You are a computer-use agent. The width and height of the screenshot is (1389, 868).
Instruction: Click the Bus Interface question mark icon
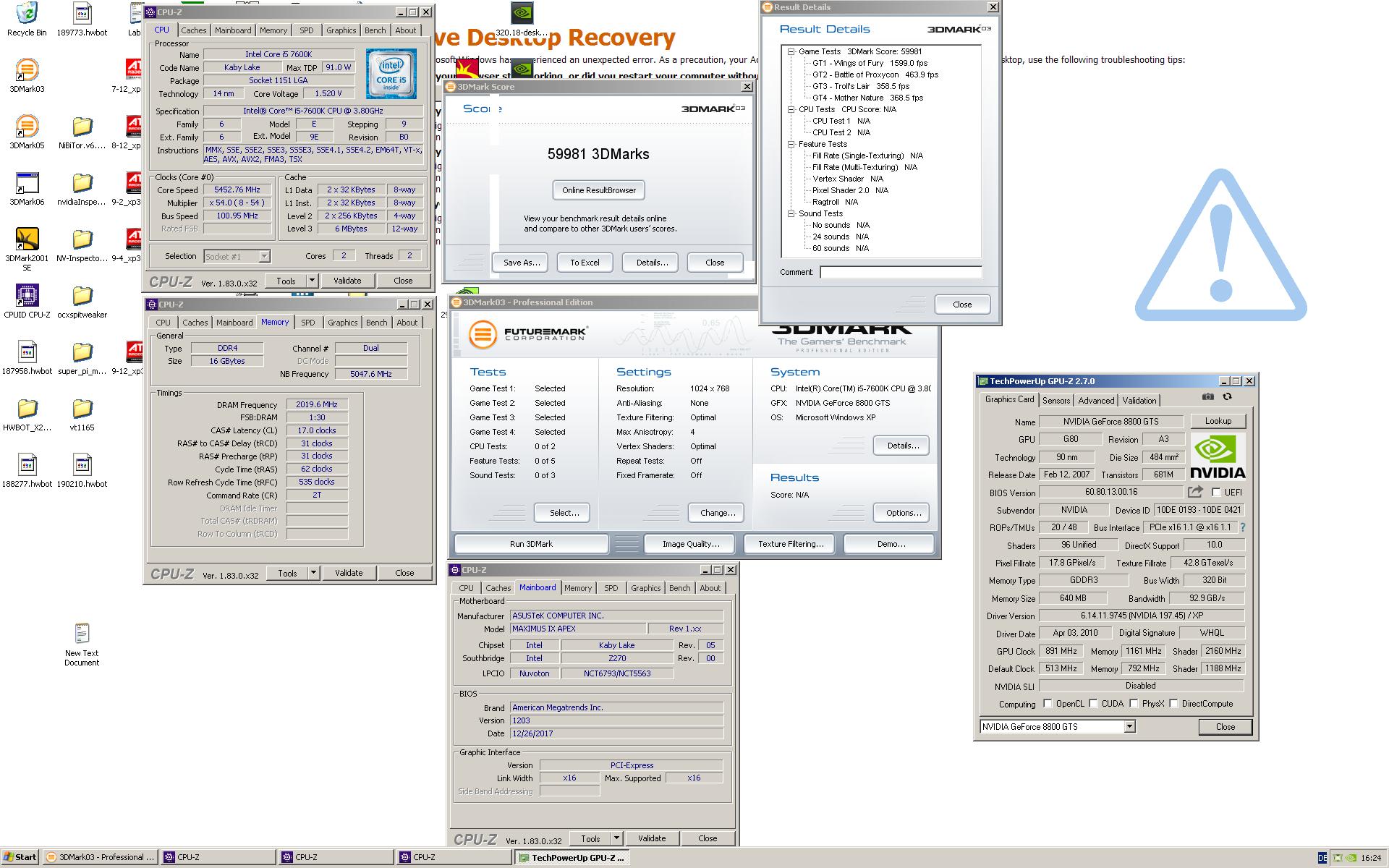[1243, 527]
